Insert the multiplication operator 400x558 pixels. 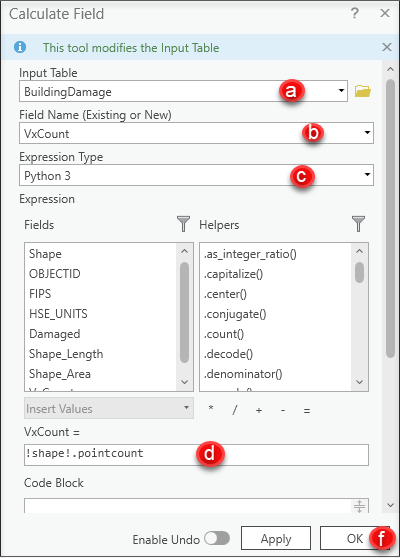pos(211,409)
